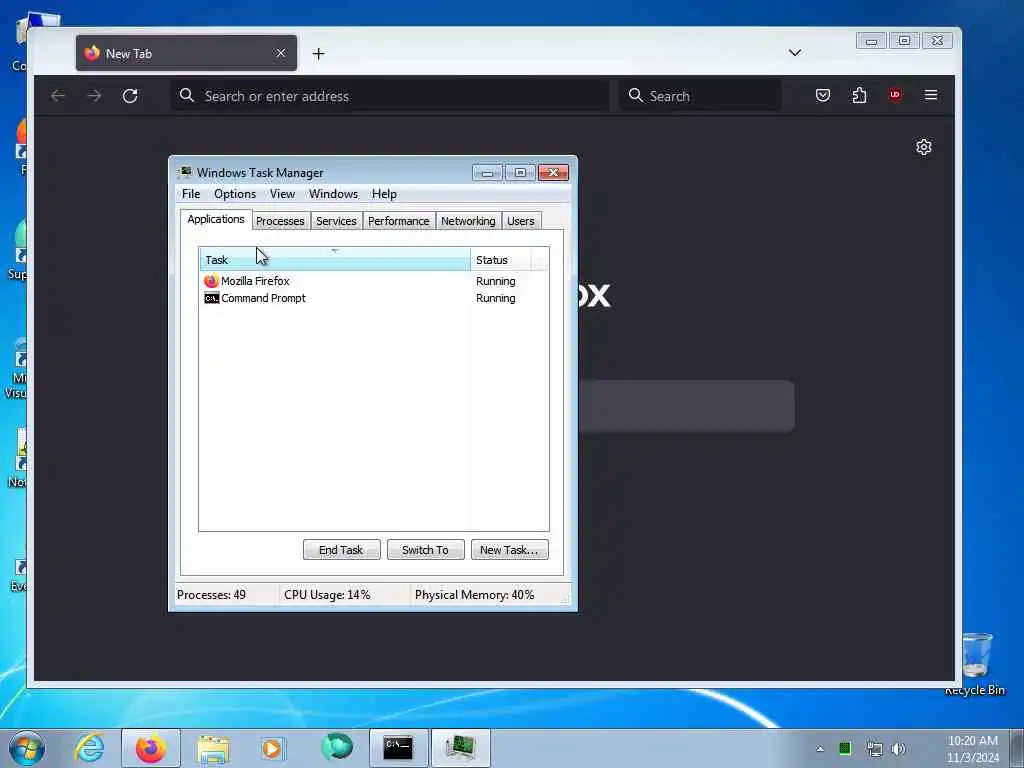
Task: Click the Command Prompt icon in the task list
Action: point(211,298)
